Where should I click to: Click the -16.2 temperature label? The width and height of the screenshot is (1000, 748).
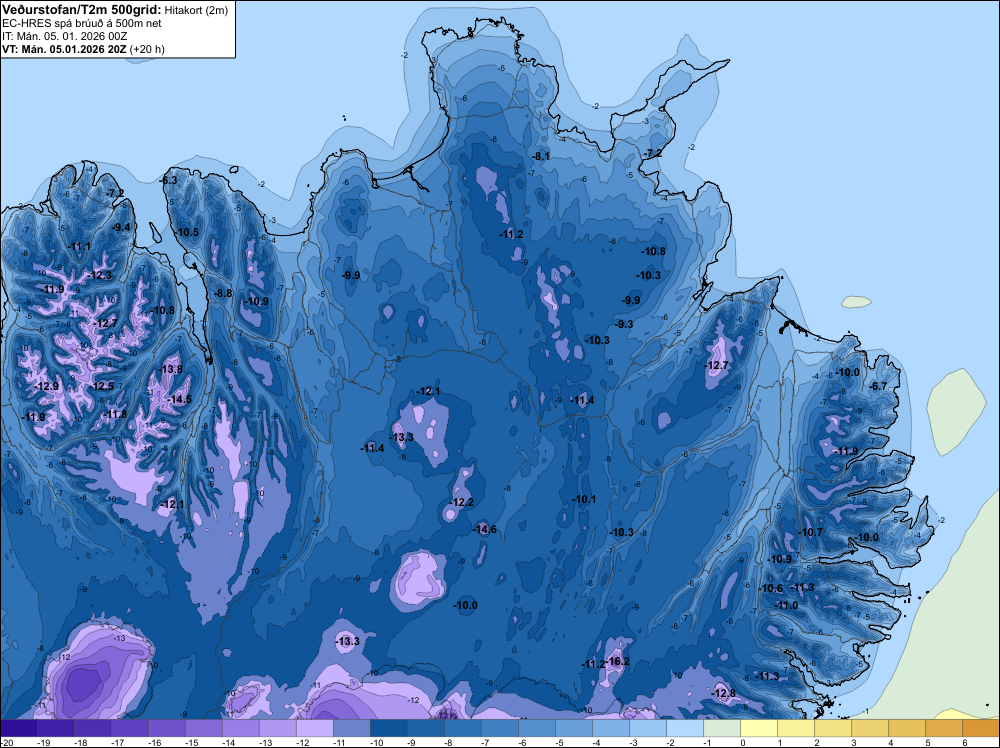[618, 661]
